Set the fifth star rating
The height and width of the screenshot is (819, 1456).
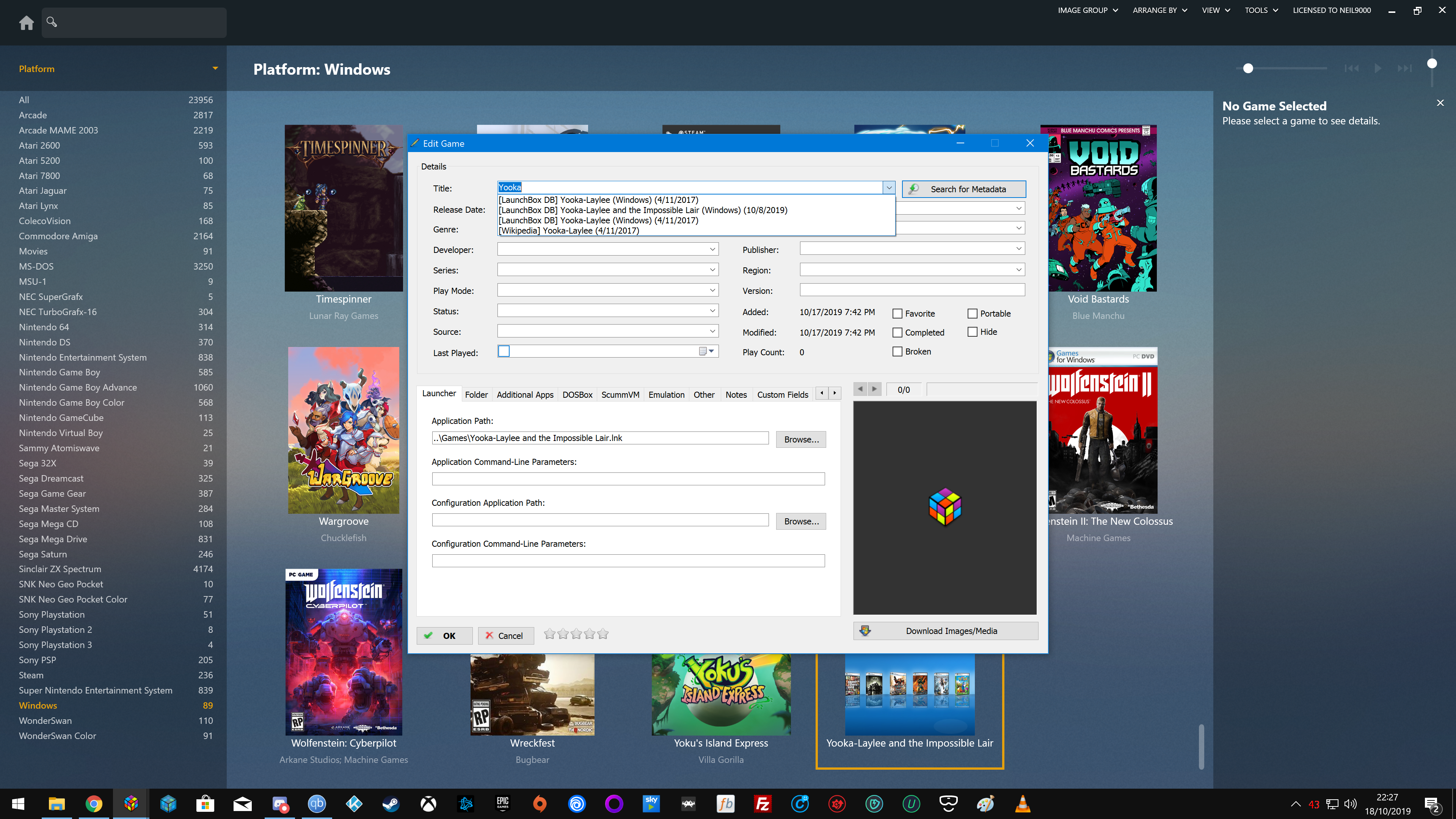pos(603,634)
